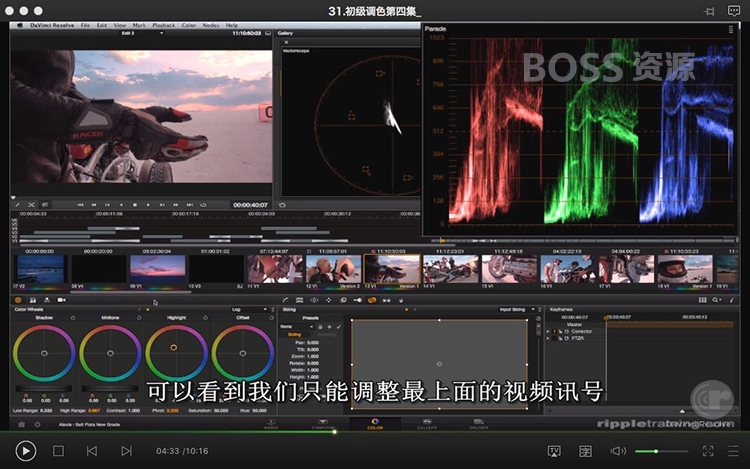This screenshot has height=469, width=750.
Task: Open the Log color wheels mode dropdown
Action: click(x=249, y=309)
